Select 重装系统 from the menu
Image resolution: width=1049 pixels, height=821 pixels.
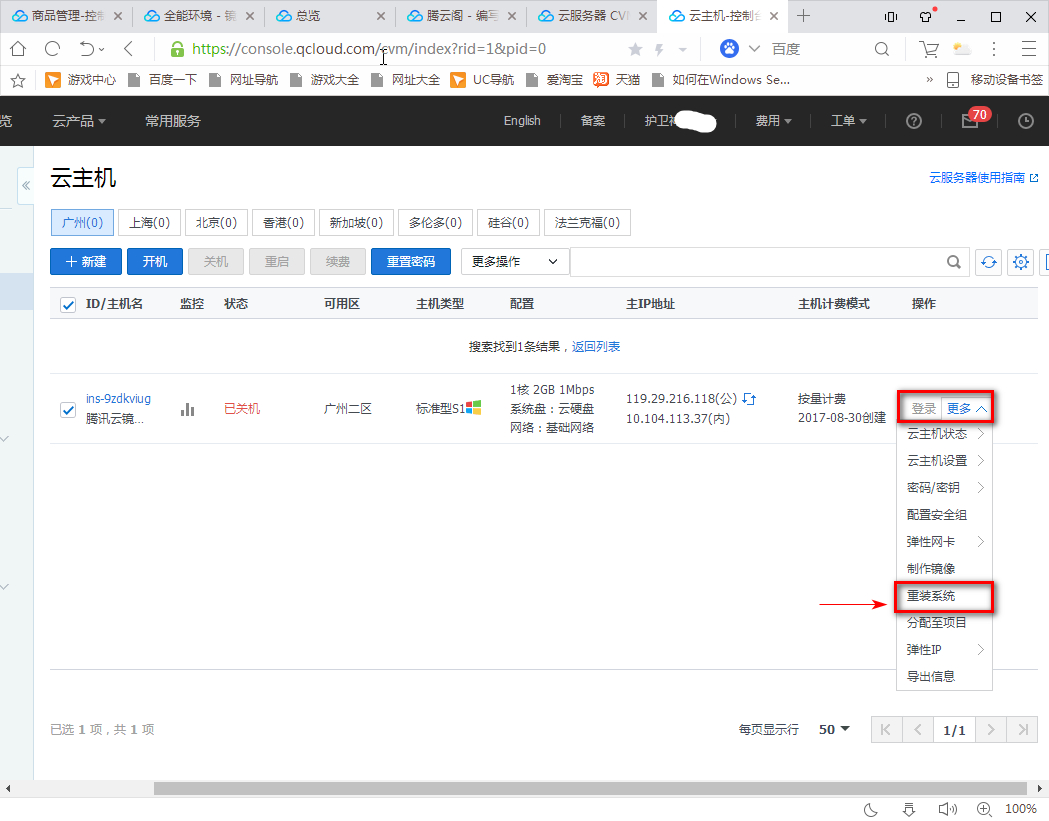[931, 596]
